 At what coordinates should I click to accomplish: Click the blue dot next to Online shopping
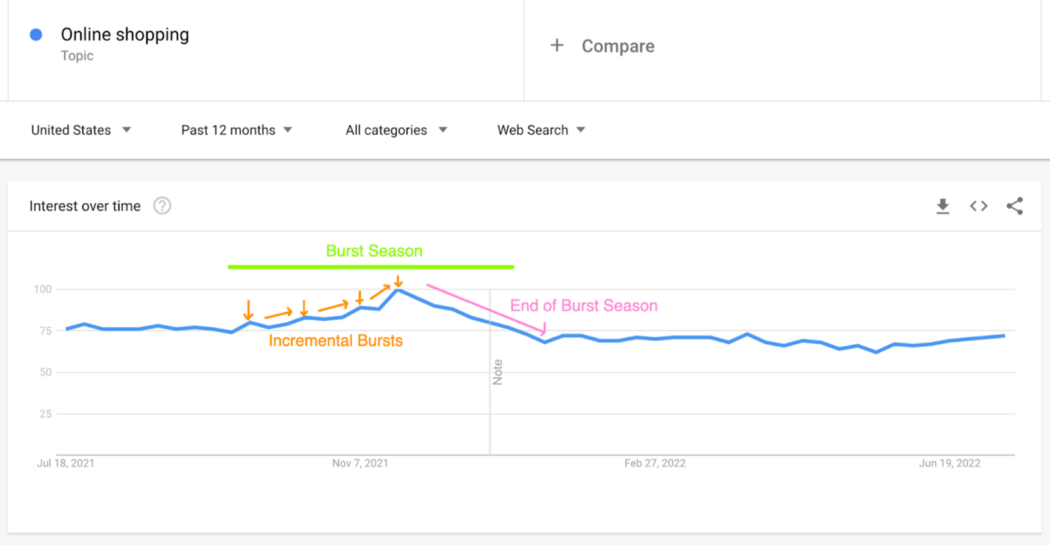tap(36, 35)
